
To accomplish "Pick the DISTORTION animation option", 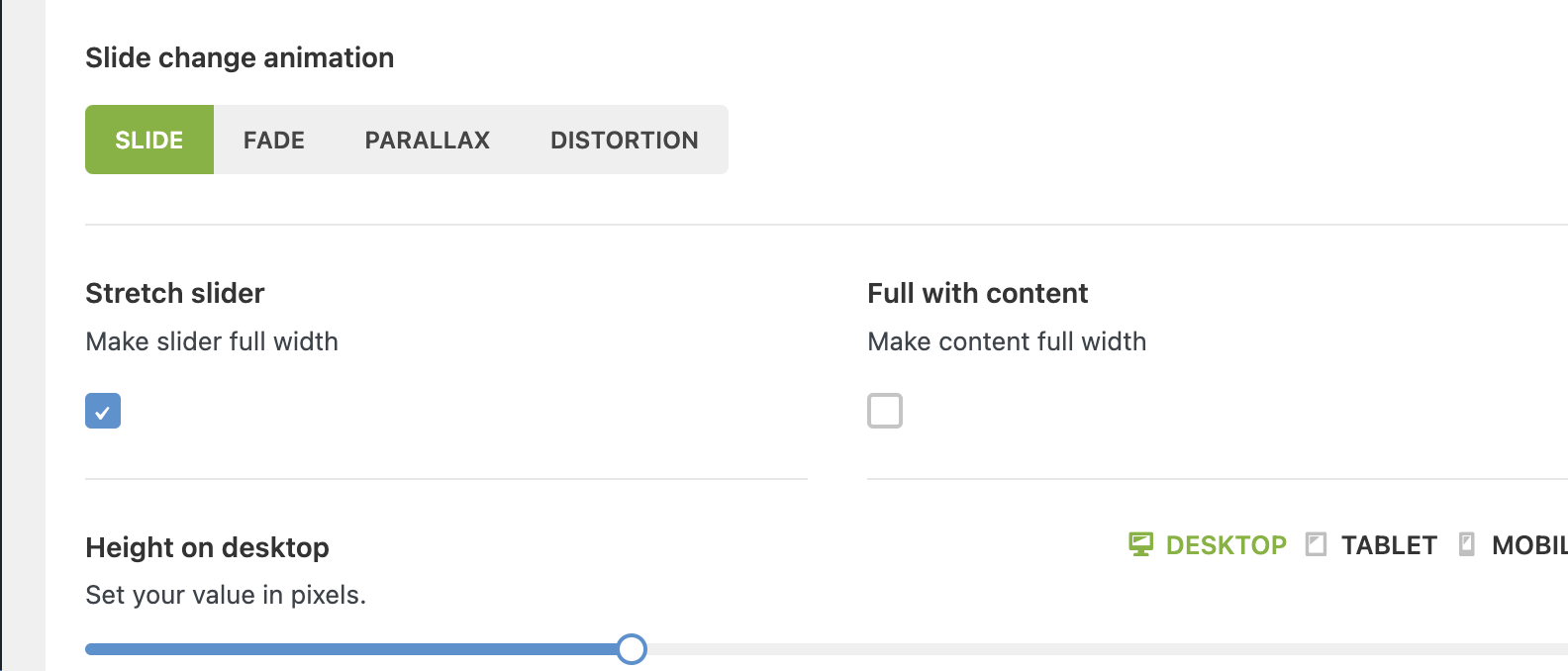I will click(x=624, y=140).
